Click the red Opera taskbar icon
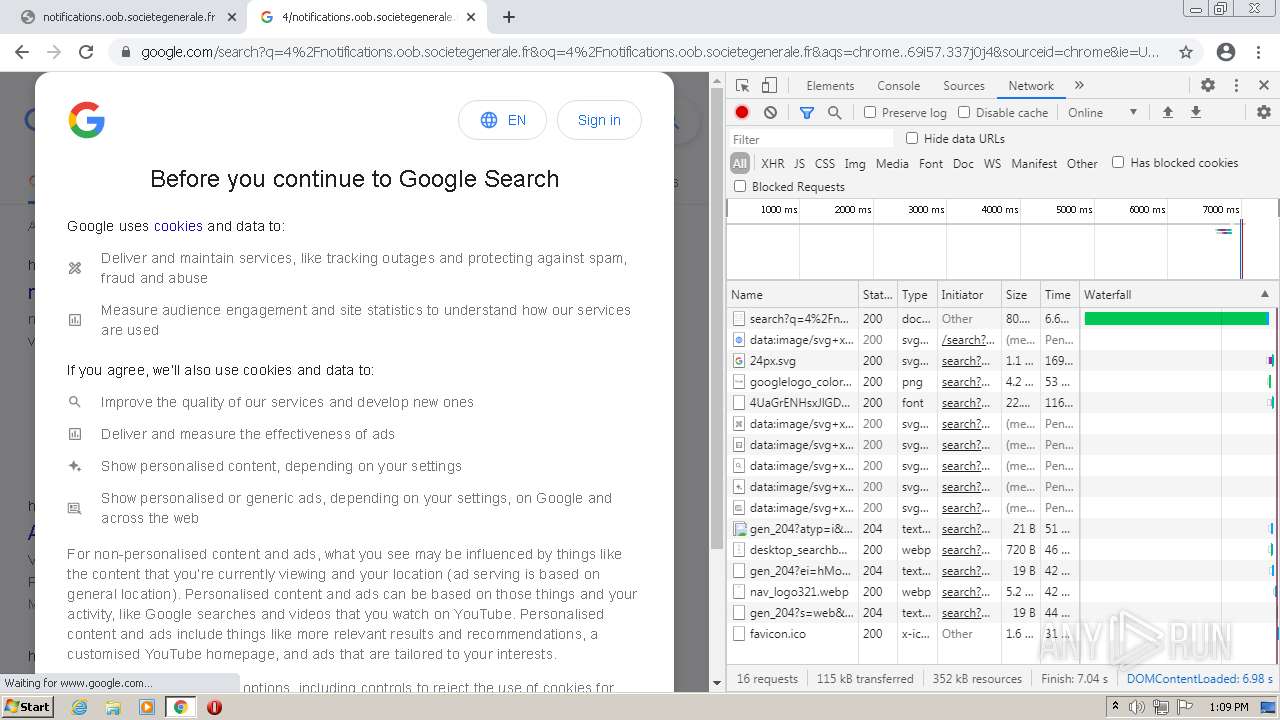 click(x=214, y=707)
